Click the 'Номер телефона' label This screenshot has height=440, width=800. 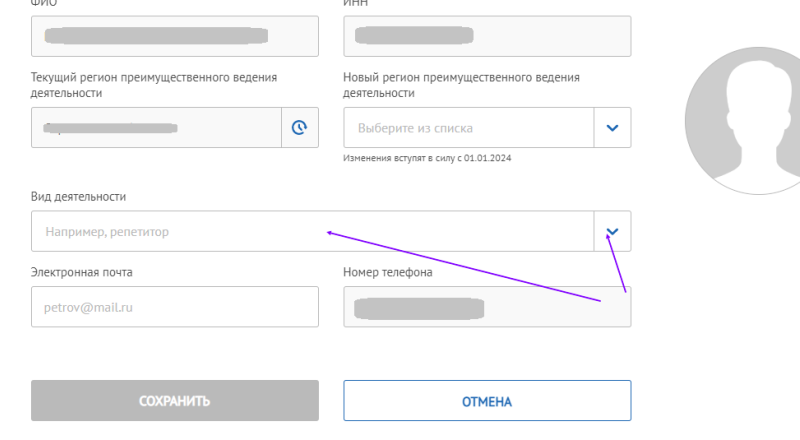tap(388, 272)
